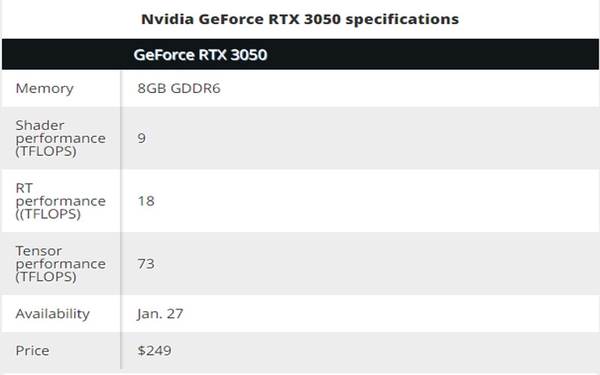
Task: Click the Availability row label
Action: pos(52,314)
